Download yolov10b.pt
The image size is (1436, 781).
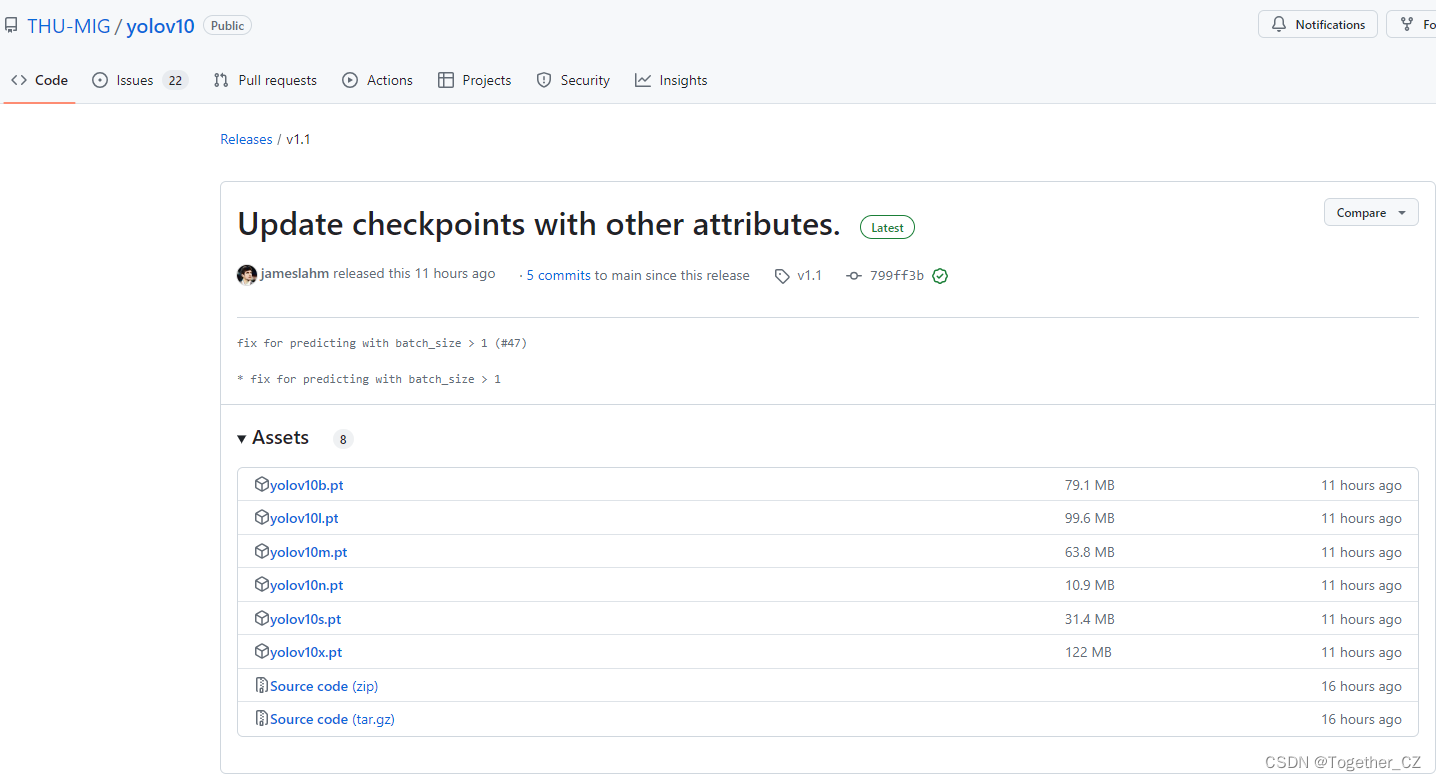pos(307,485)
